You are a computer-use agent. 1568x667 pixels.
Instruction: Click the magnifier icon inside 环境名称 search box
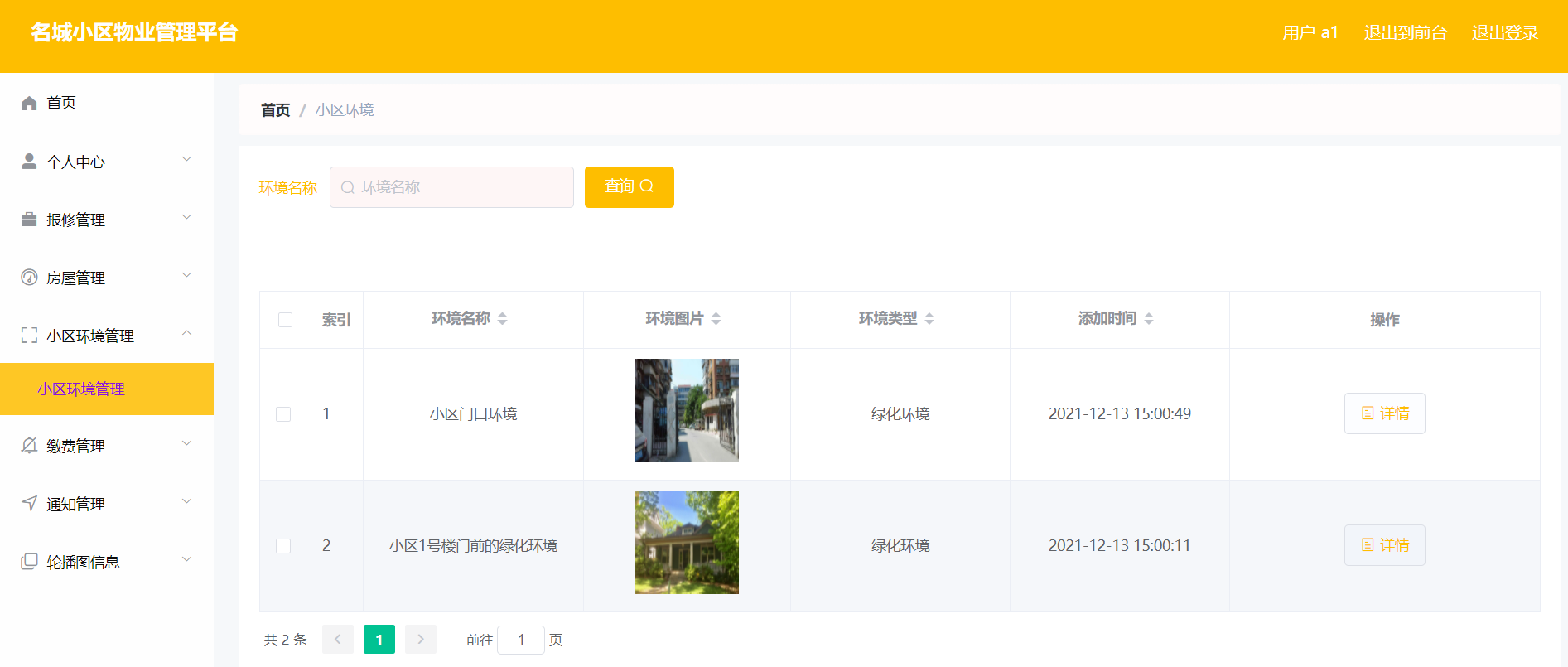click(348, 187)
